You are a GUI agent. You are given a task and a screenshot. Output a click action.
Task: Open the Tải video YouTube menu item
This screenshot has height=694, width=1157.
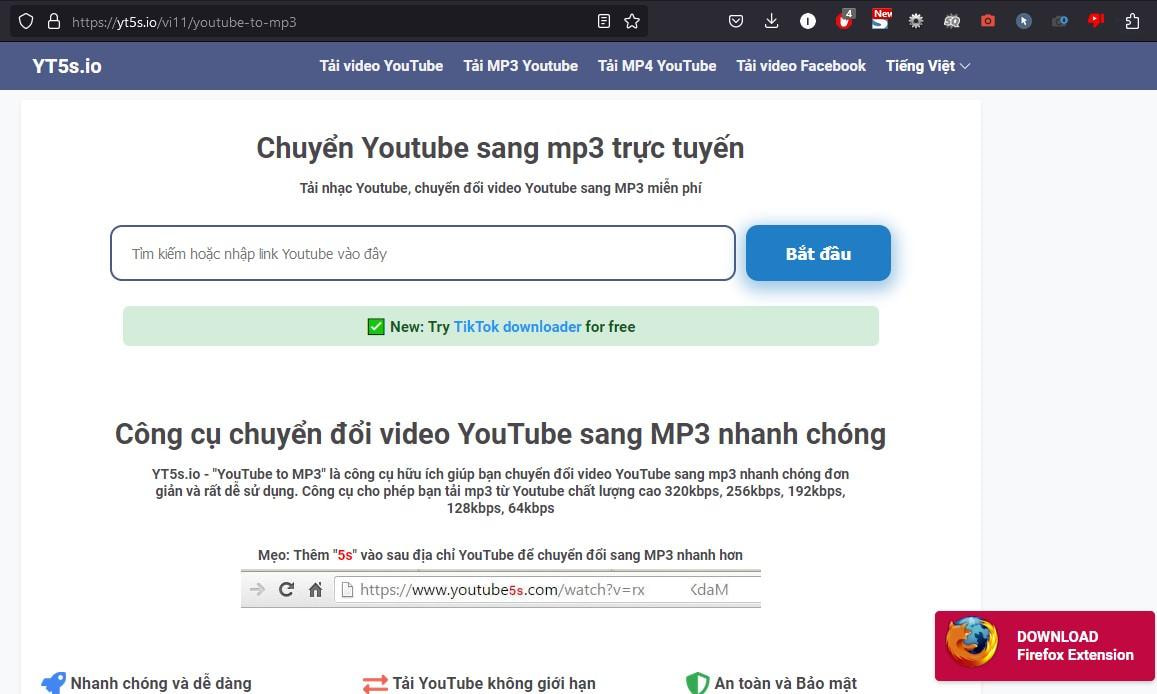[x=381, y=66]
